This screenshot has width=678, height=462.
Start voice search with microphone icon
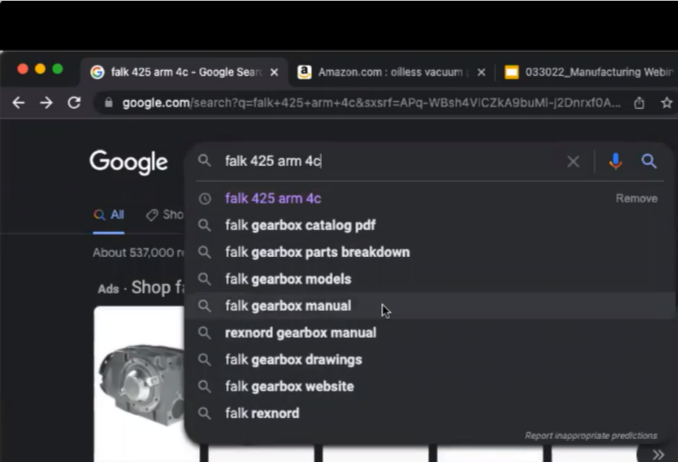615,161
